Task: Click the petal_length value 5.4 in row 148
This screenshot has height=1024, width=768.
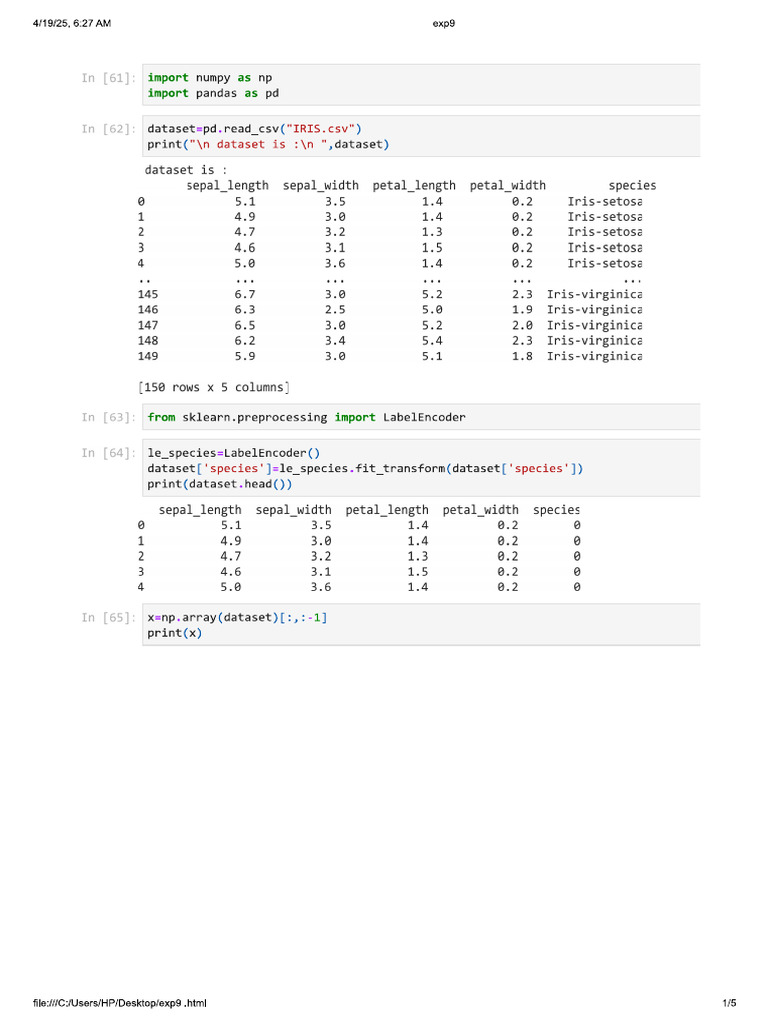Action: point(432,341)
